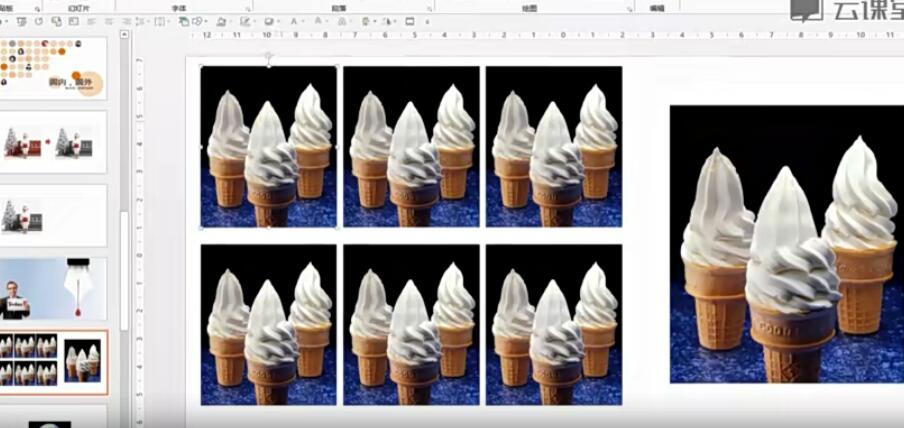Select the top-middle ice cream image
Image resolution: width=904 pixels, height=428 pixels.
click(411, 146)
